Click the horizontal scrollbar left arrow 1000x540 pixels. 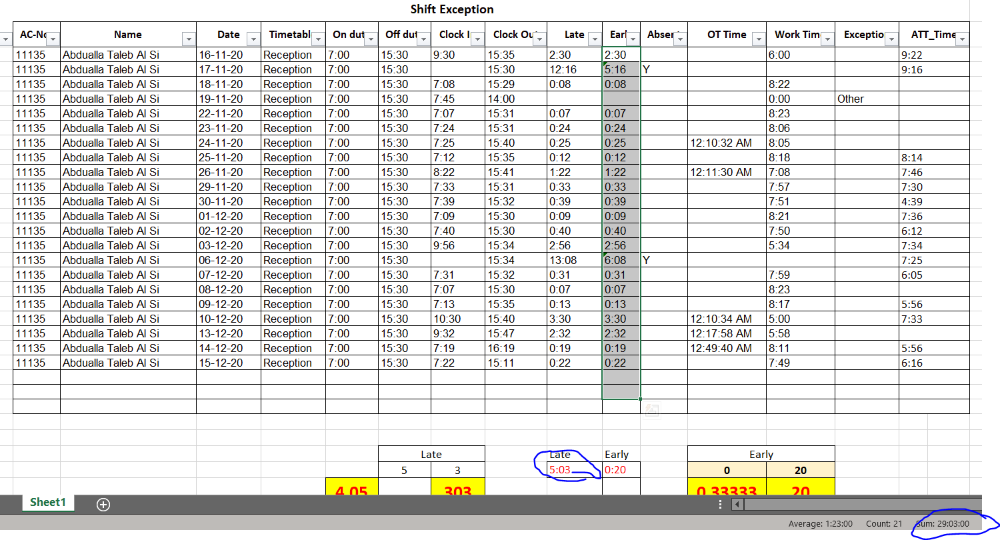coord(737,505)
